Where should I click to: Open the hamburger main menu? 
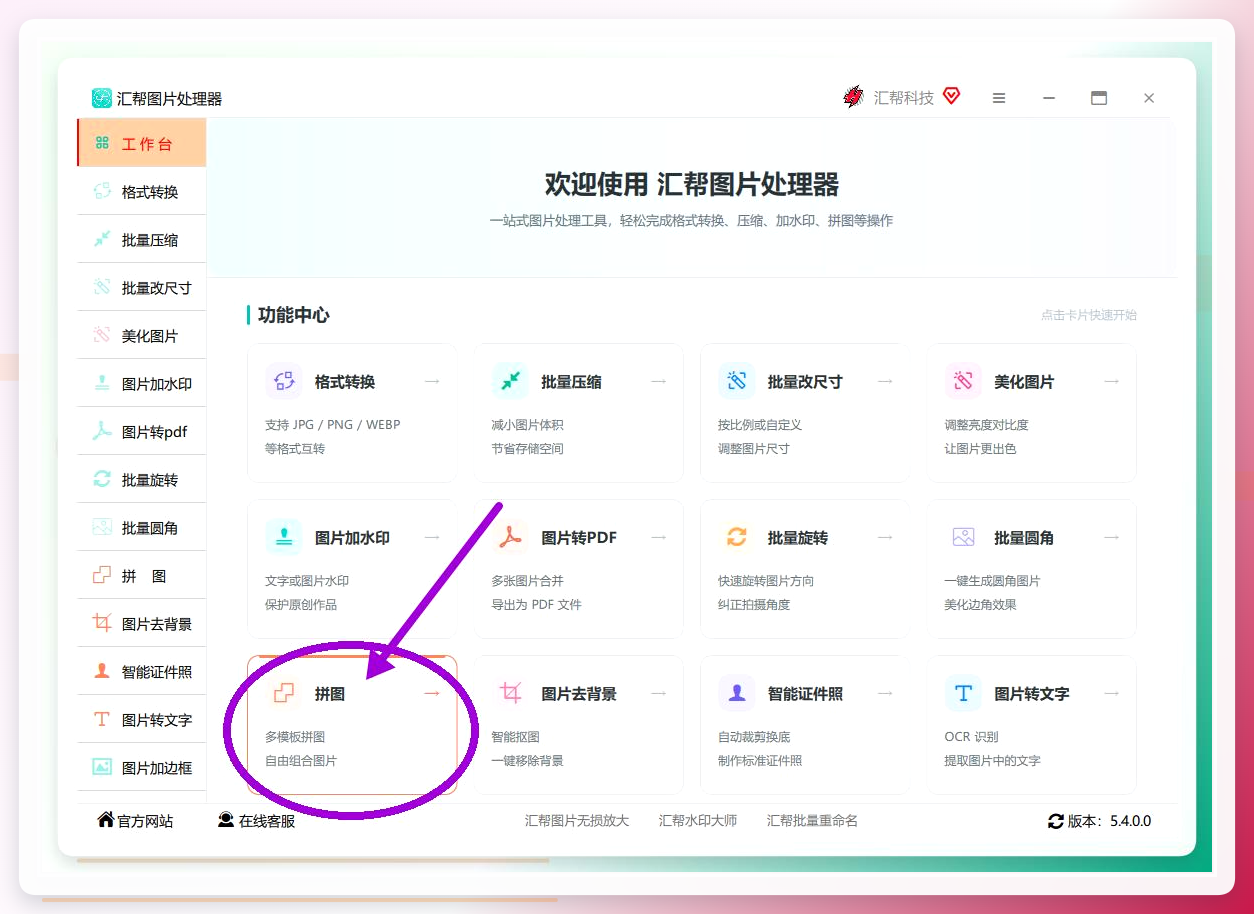[998, 98]
